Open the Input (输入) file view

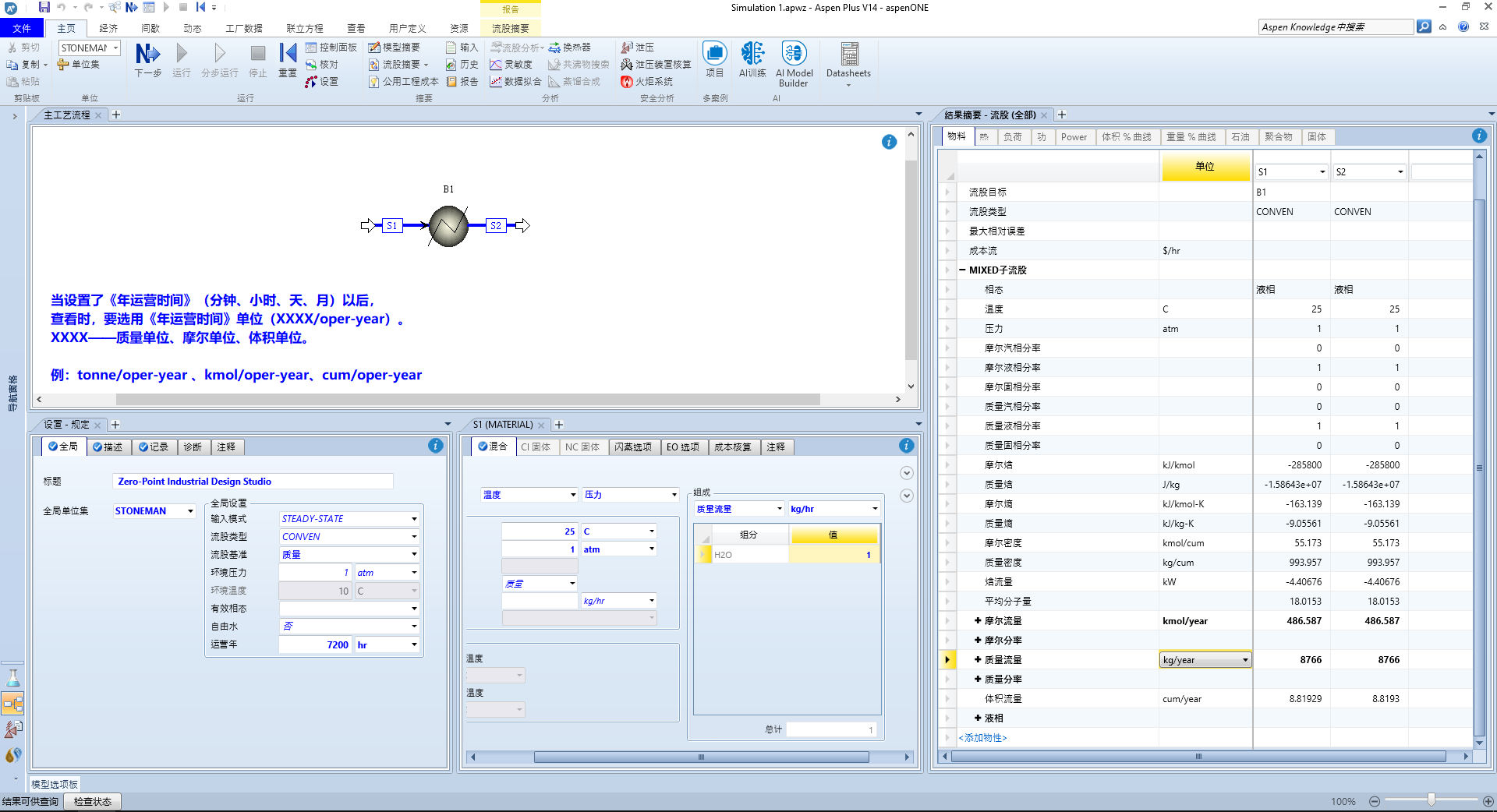coord(462,48)
